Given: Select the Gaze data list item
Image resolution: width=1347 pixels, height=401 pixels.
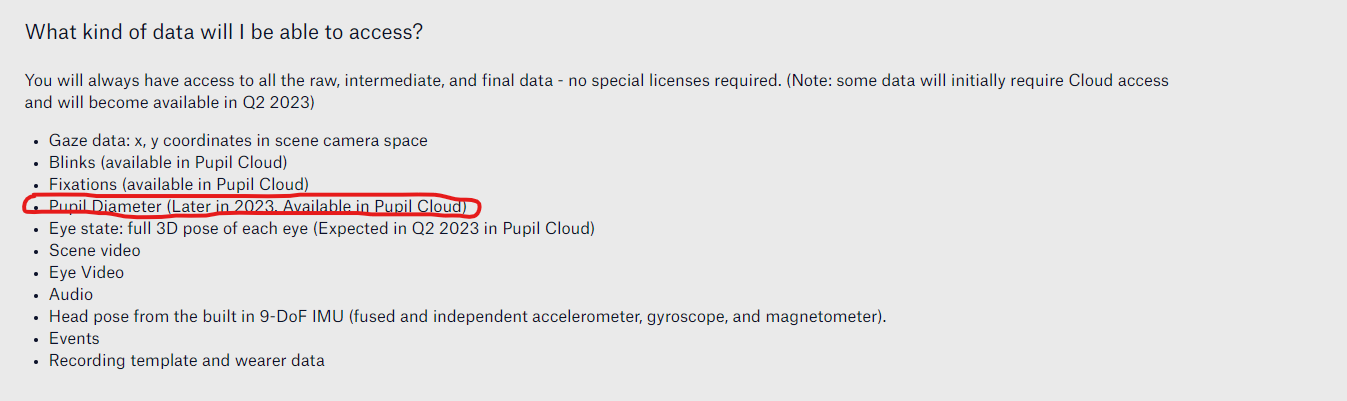Looking at the screenshot, I should point(238,141).
